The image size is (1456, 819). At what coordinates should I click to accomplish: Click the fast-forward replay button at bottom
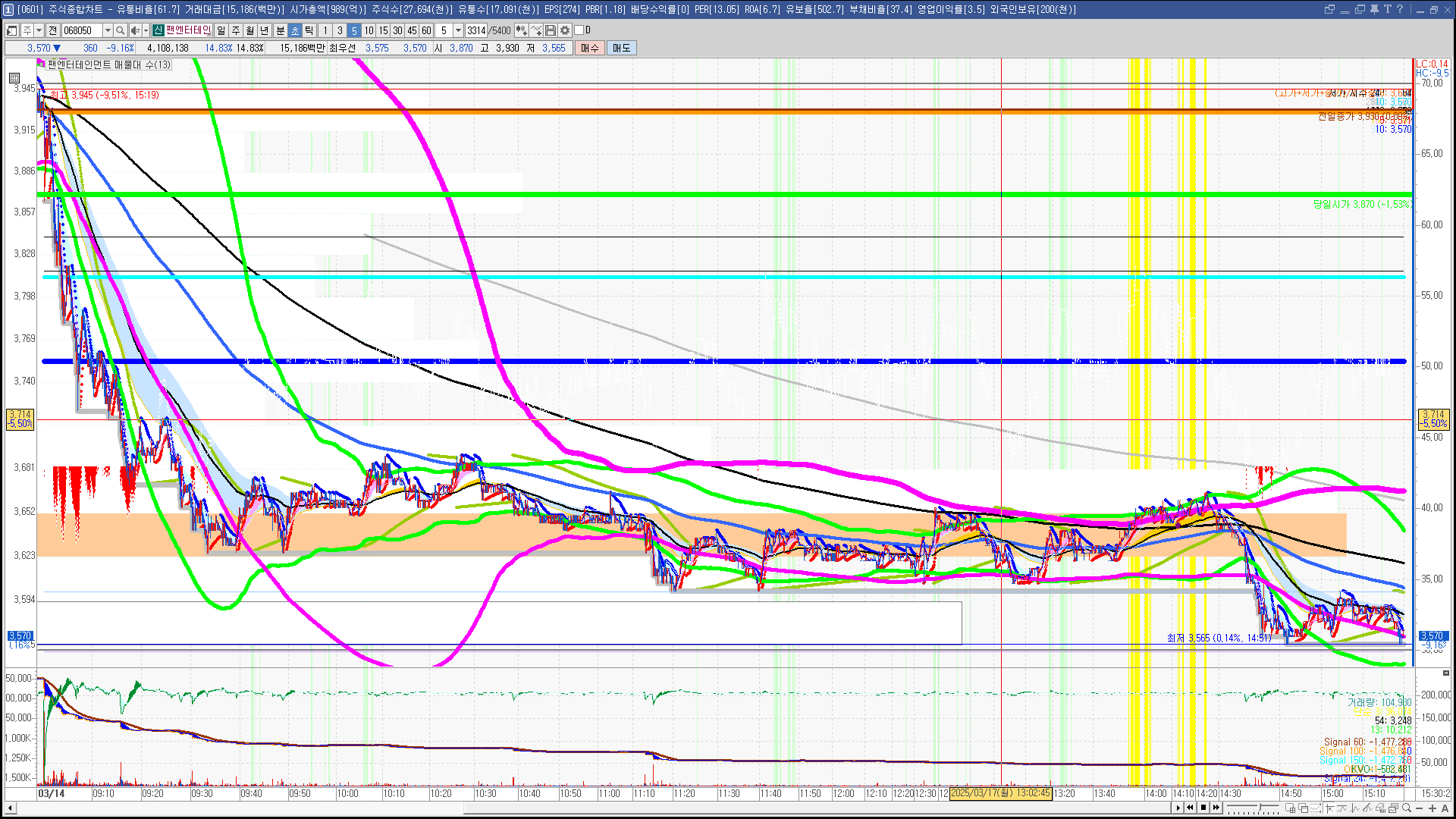[x=1216, y=808]
